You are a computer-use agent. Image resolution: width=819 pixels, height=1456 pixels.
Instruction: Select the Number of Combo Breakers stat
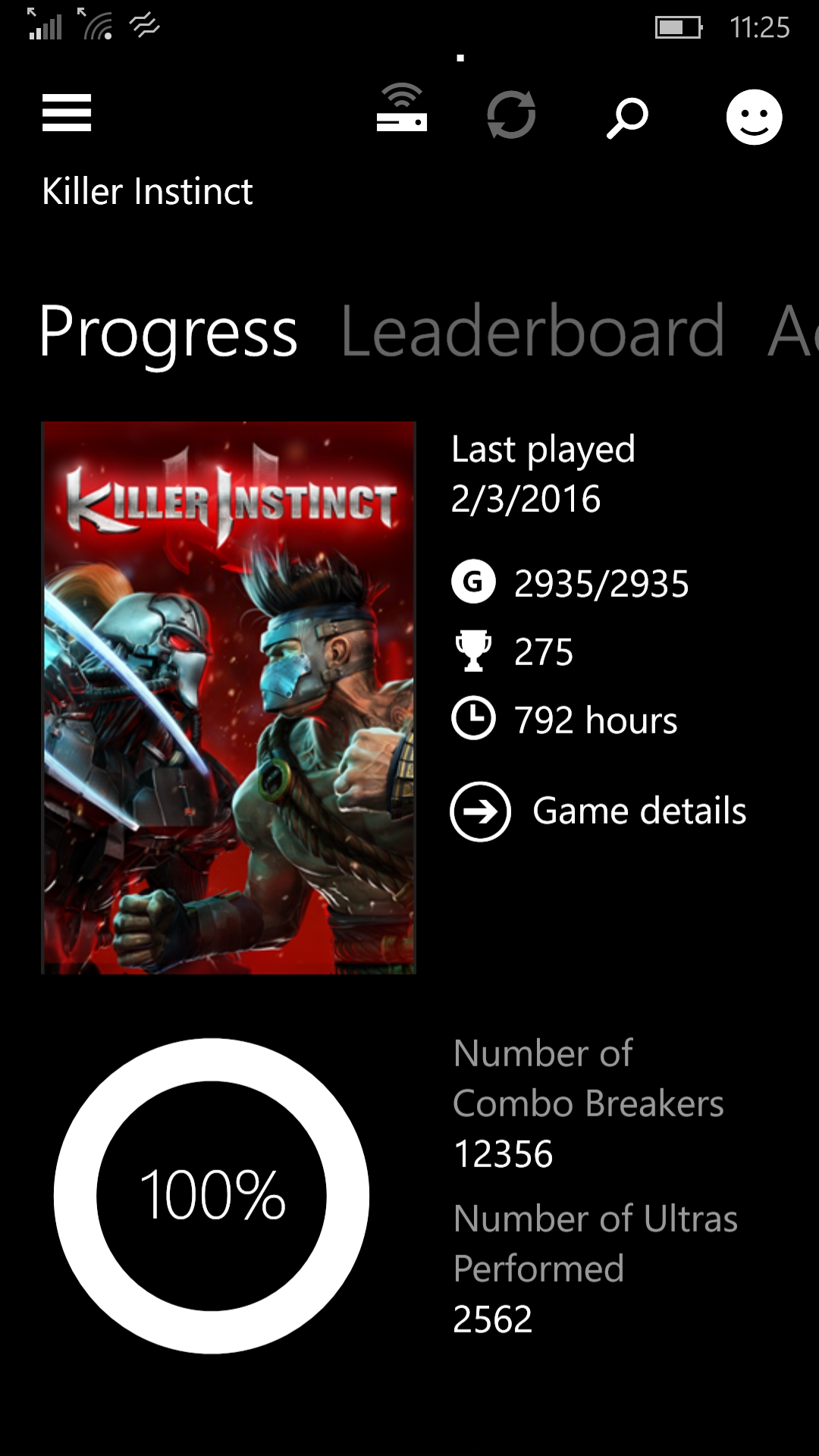(588, 1103)
